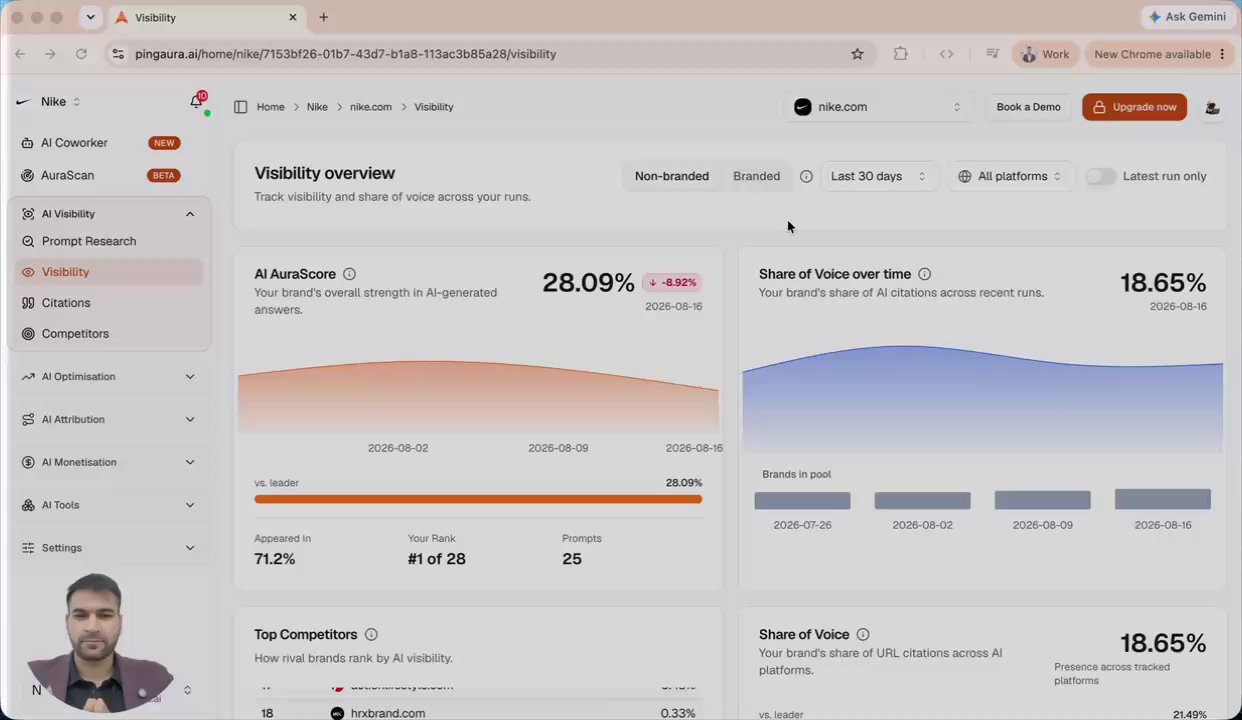Open Chrome extensions puzzle icon
This screenshot has height=720, width=1242.
click(901, 54)
